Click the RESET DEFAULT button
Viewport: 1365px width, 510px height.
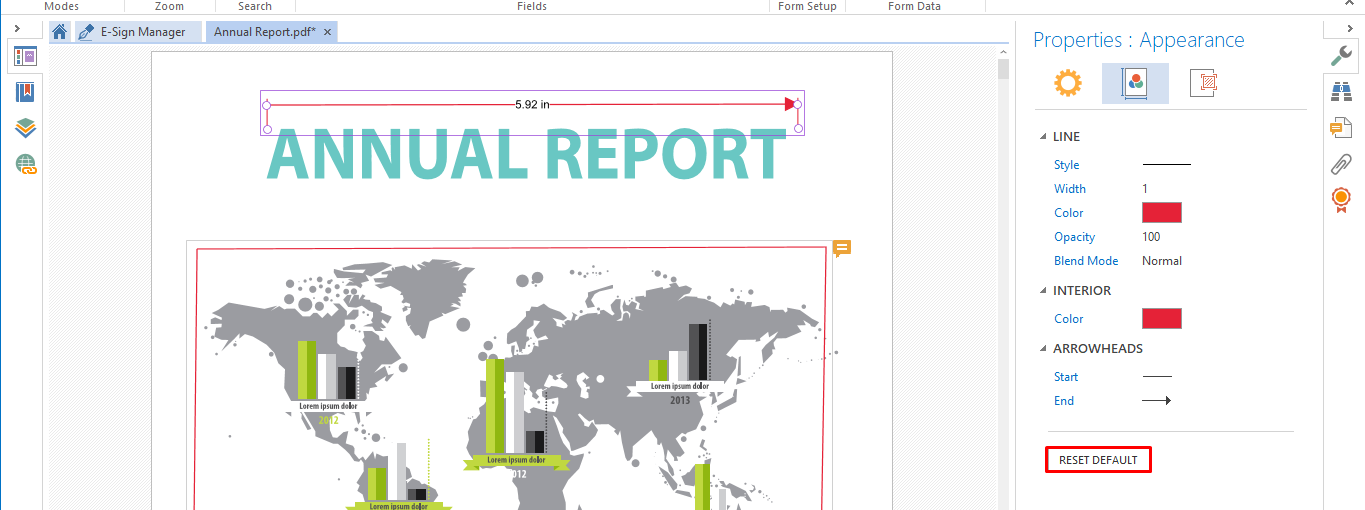click(x=1098, y=460)
